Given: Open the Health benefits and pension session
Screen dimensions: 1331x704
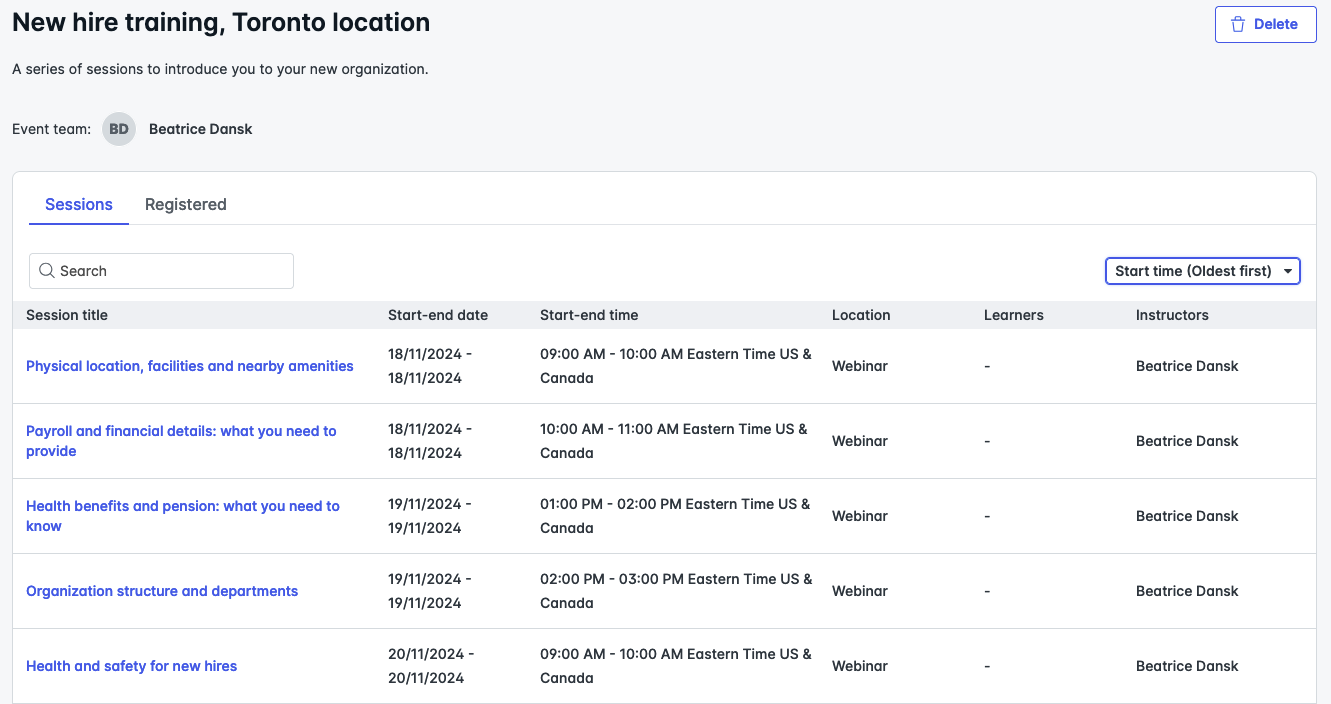Looking at the screenshot, I should click(183, 516).
